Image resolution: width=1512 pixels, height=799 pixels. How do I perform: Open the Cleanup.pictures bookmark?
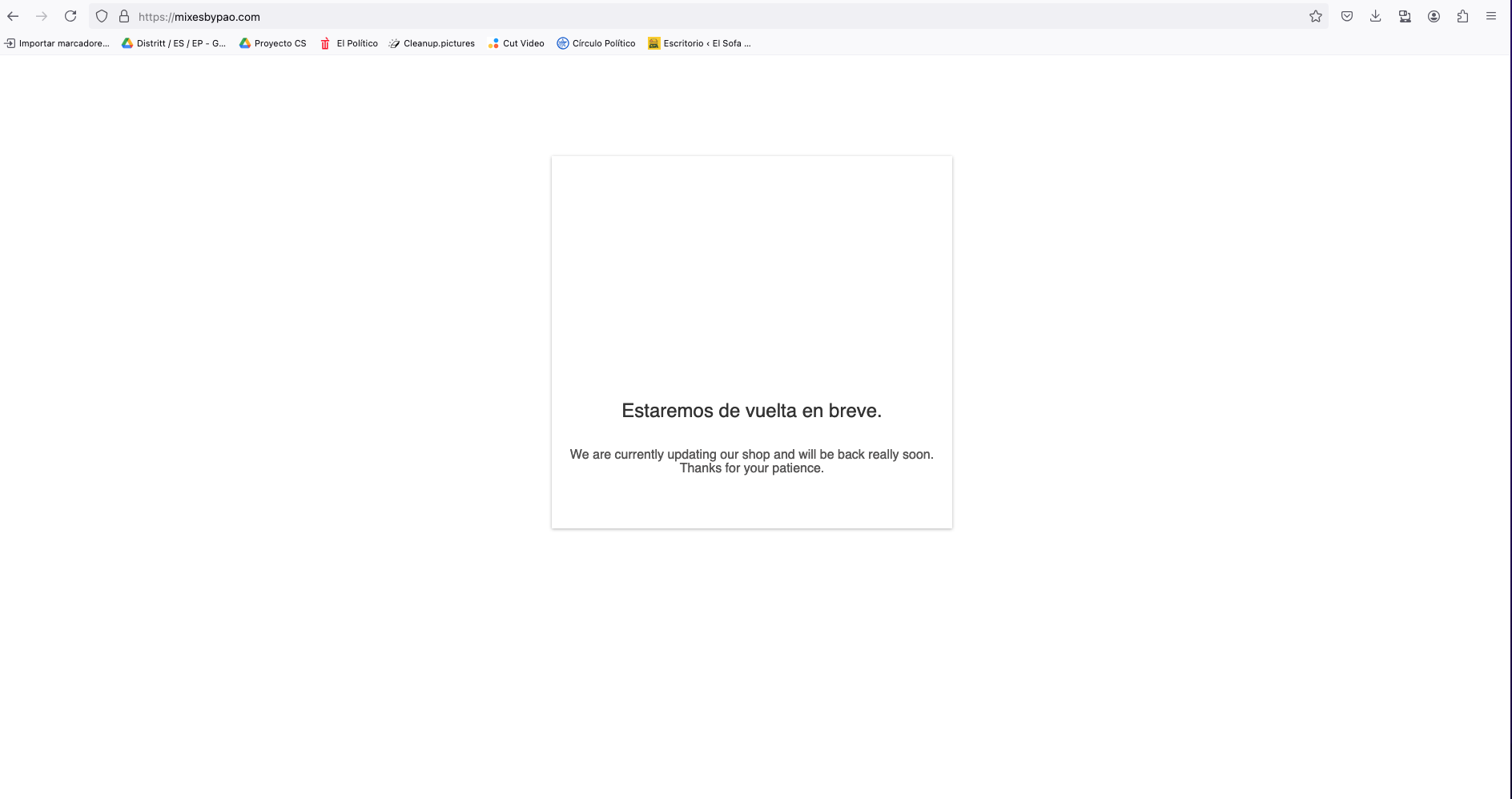tap(432, 43)
